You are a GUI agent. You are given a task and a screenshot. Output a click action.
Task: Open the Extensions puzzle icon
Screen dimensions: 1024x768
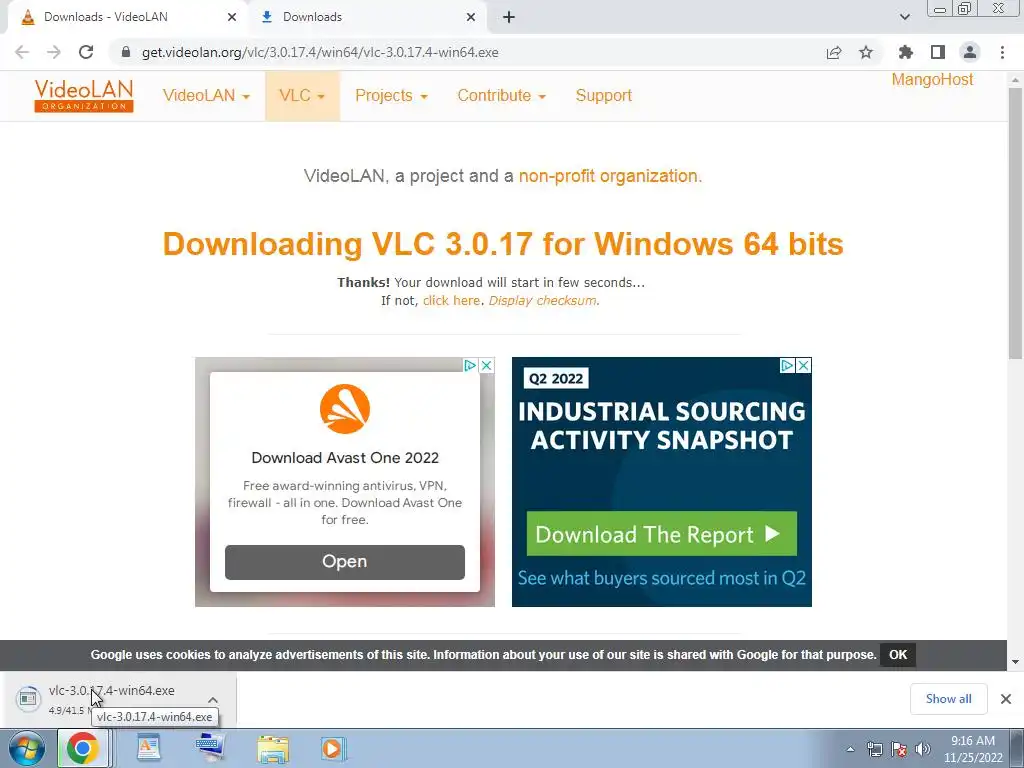tap(906, 52)
